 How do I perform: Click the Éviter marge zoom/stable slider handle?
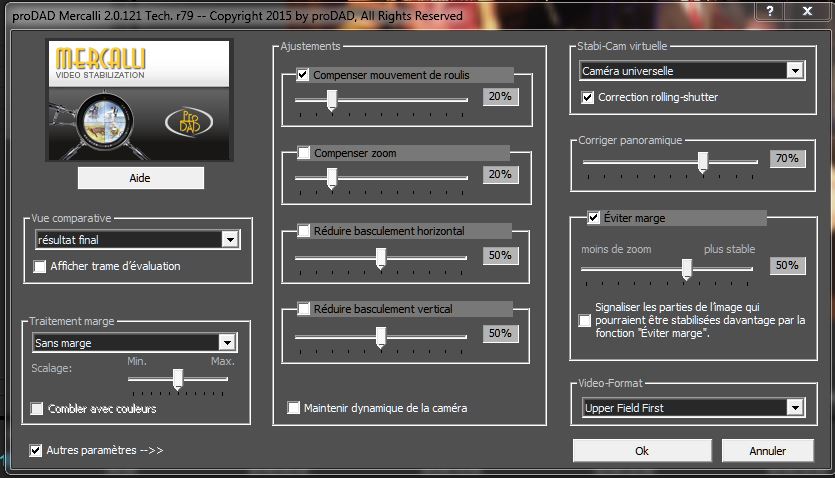687,269
